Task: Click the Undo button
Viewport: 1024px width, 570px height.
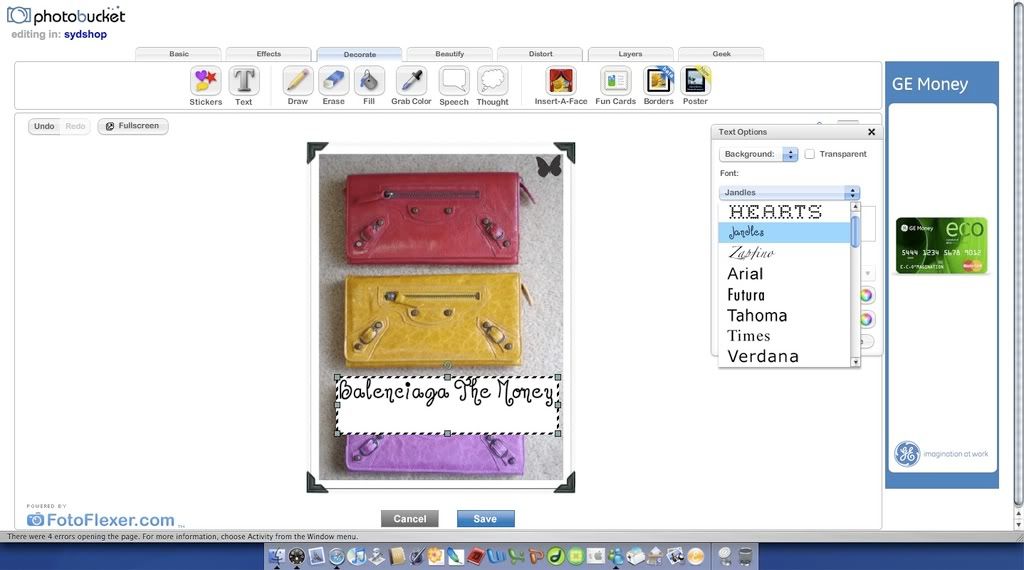Action: [44, 126]
